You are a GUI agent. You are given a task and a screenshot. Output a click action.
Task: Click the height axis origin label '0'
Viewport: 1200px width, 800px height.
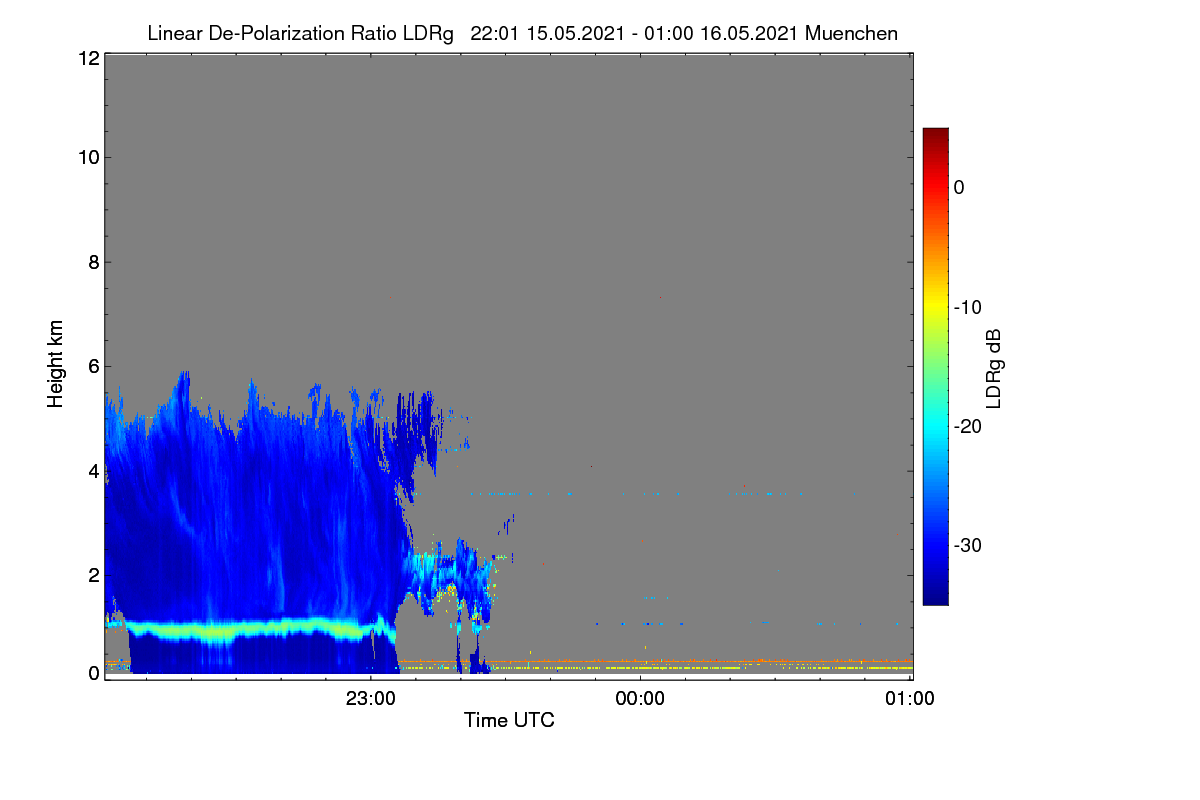click(93, 673)
